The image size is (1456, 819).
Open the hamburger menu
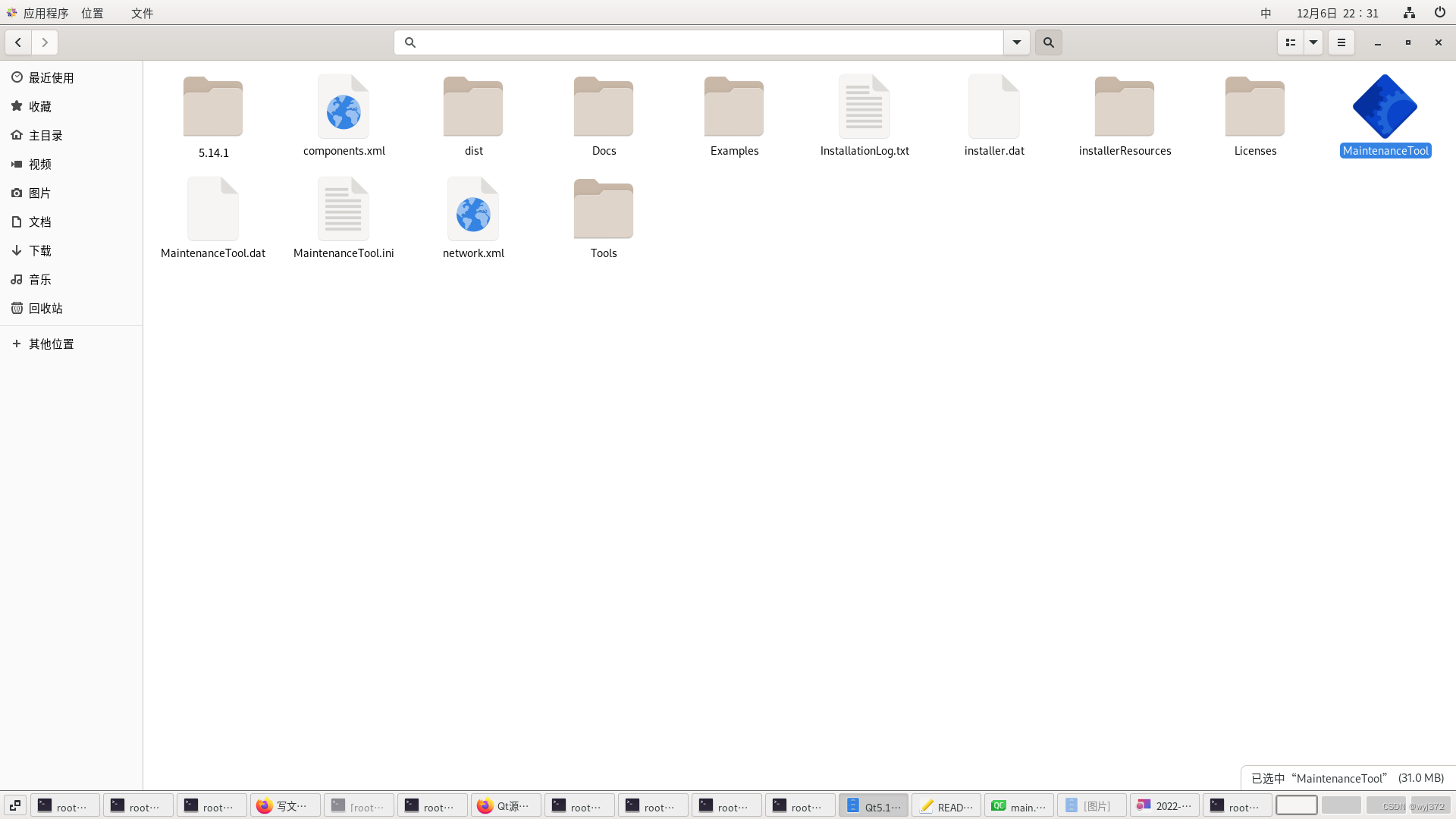click(x=1341, y=42)
